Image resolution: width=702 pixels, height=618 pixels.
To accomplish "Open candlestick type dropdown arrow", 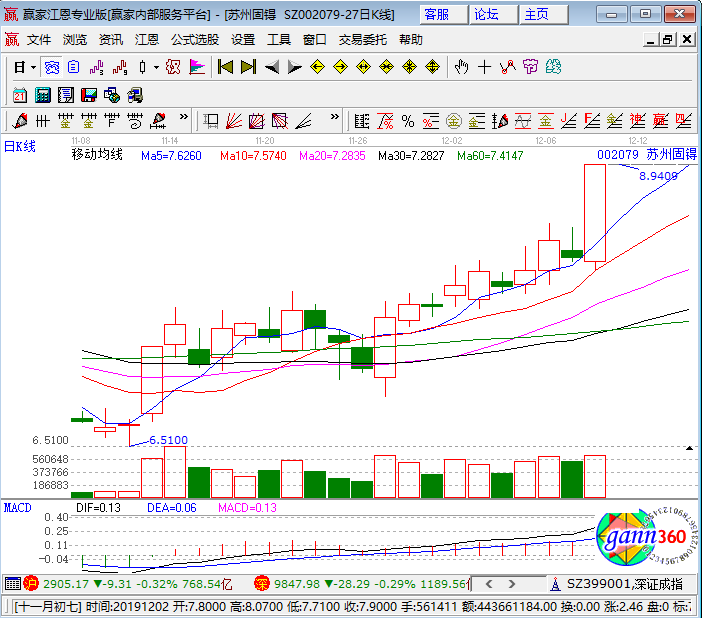I will pyautogui.click(x=156, y=68).
